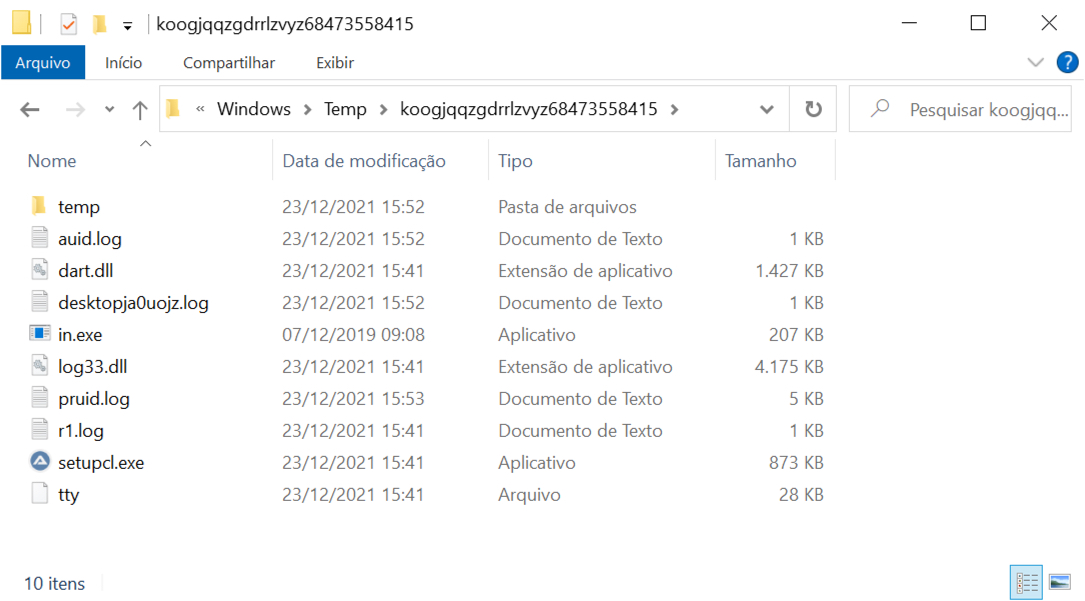
Task: Select the desktopja0uojz.log file icon
Action: pyautogui.click(x=39, y=302)
